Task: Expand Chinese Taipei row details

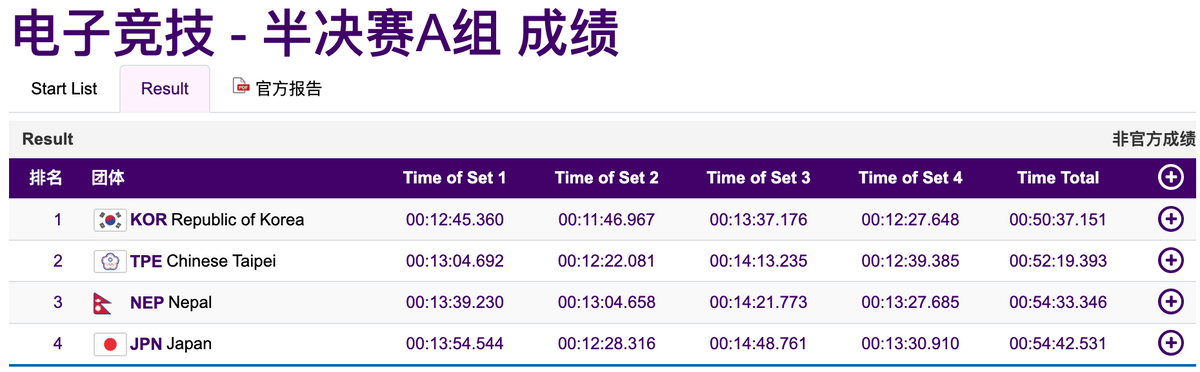Action: point(1170,261)
